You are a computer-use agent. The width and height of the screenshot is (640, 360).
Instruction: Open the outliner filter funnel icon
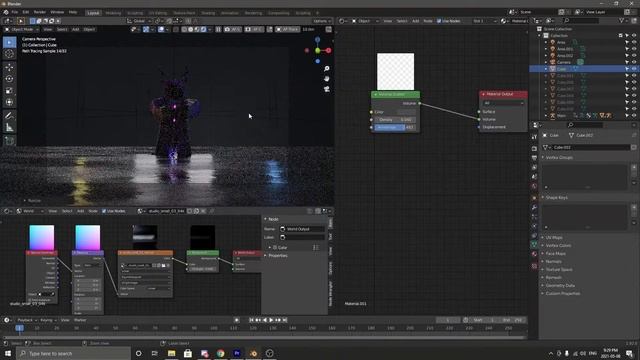[x=622, y=20]
